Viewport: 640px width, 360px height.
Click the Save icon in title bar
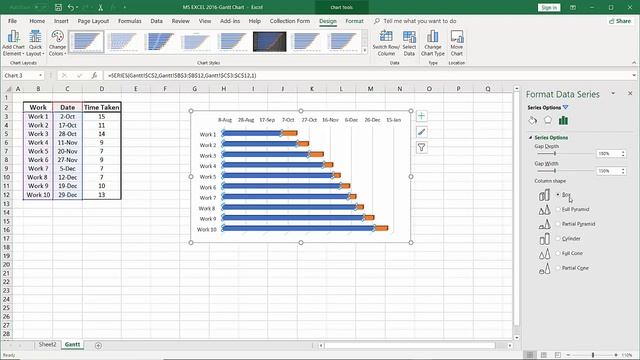pos(58,7)
